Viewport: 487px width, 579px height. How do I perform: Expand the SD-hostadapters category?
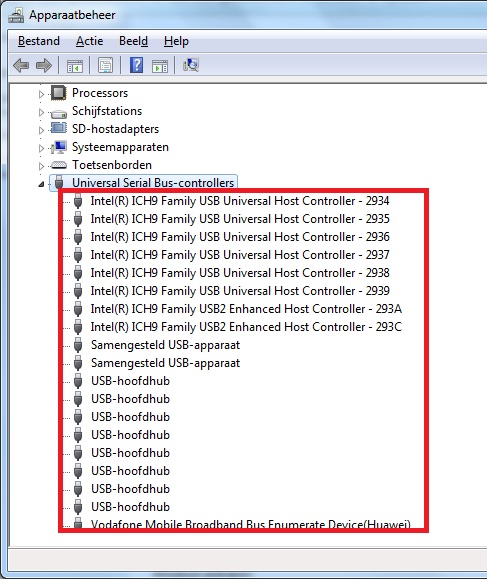pos(41,130)
